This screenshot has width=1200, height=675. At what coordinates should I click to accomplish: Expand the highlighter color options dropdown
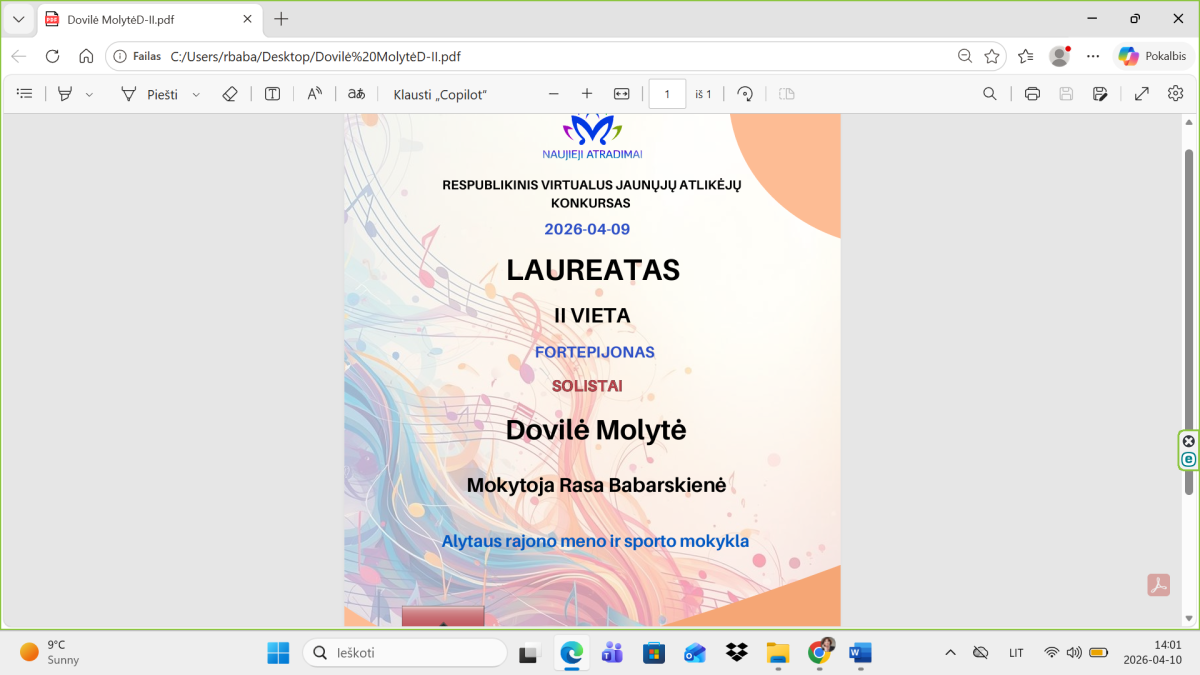[x=89, y=94]
